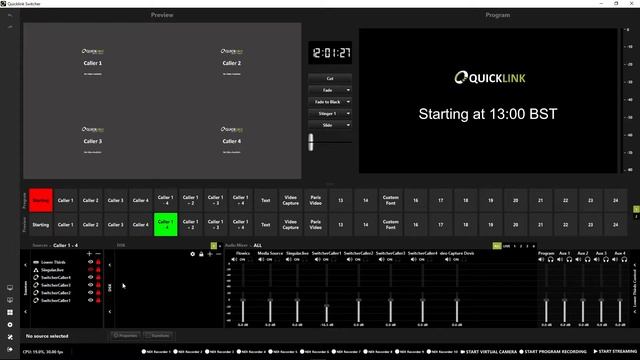640x360 pixels.
Task: Toggle the ON switch for SwitcherCaller2 channel
Action: (358, 260)
